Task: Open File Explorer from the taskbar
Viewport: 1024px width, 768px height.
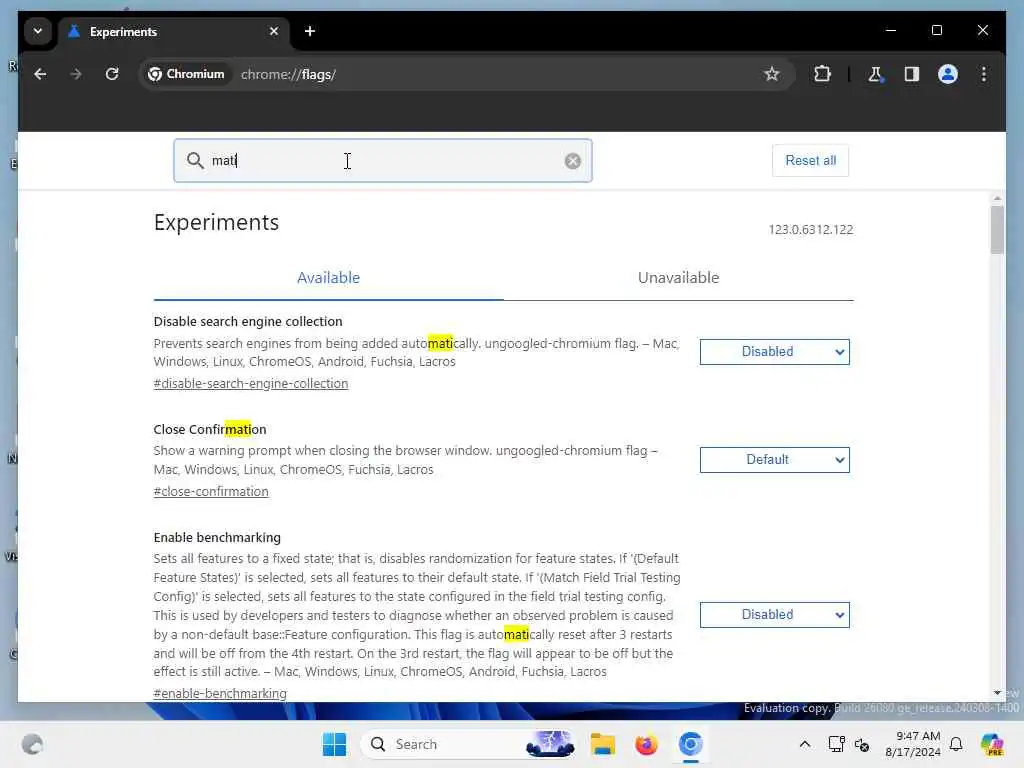Action: (x=602, y=744)
